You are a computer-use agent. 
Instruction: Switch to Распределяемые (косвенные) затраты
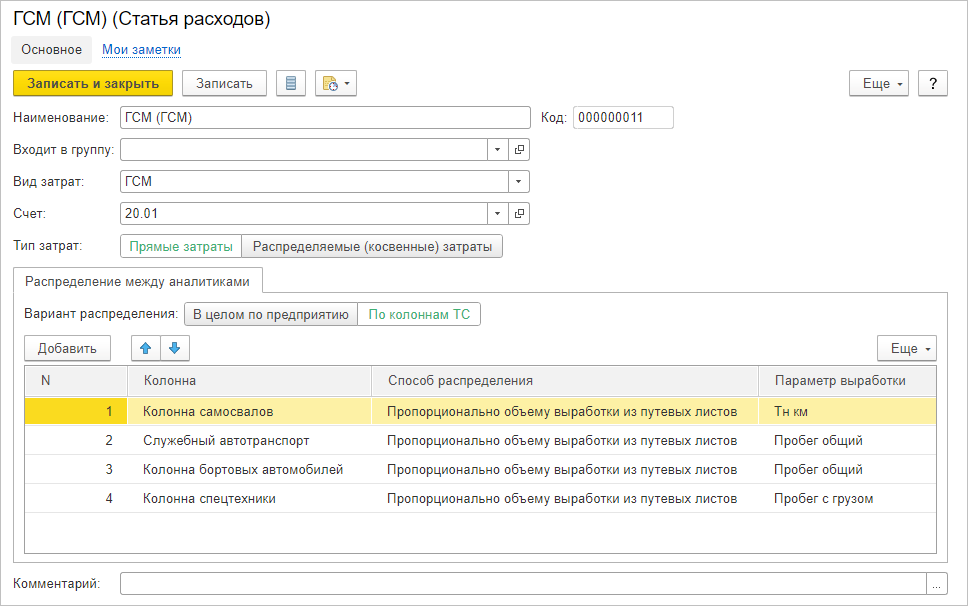coord(372,246)
